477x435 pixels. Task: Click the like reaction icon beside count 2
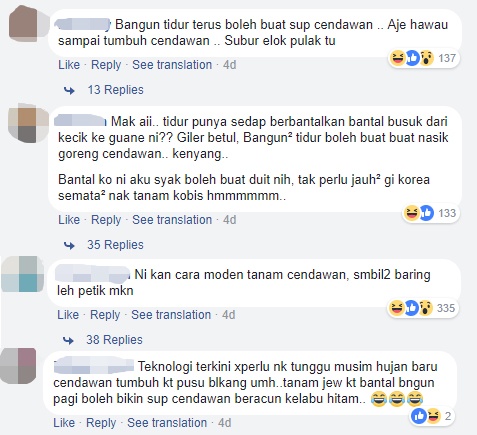point(419,416)
